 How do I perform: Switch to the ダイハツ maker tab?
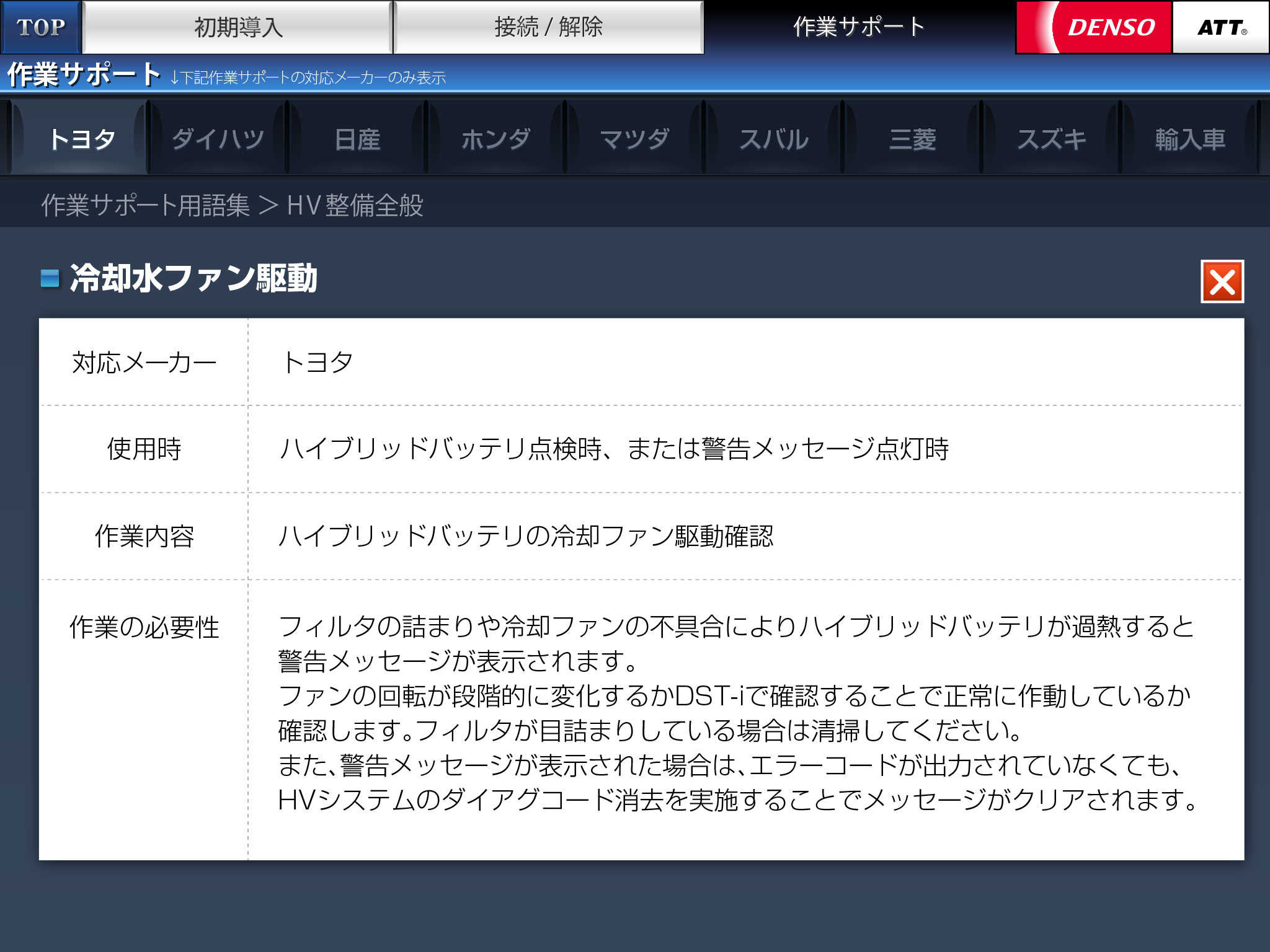pyautogui.click(x=218, y=139)
